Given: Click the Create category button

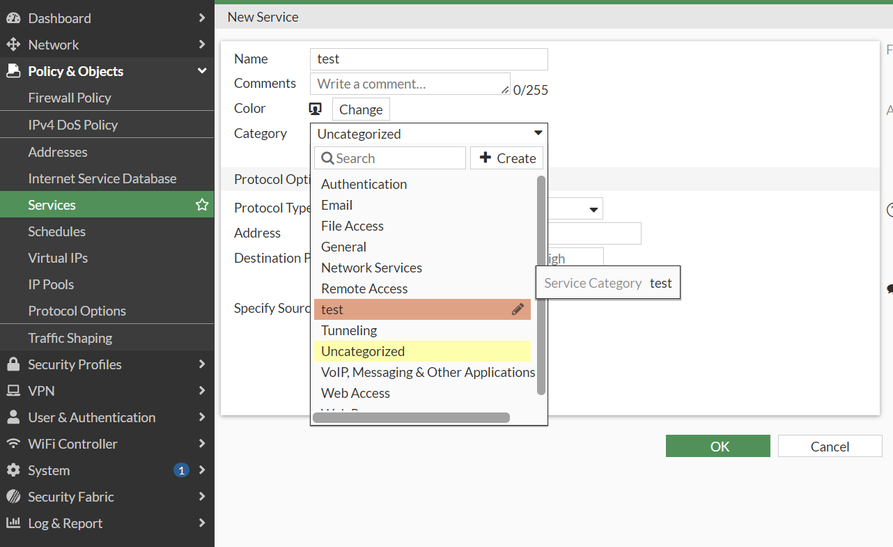Looking at the screenshot, I should 507,158.
